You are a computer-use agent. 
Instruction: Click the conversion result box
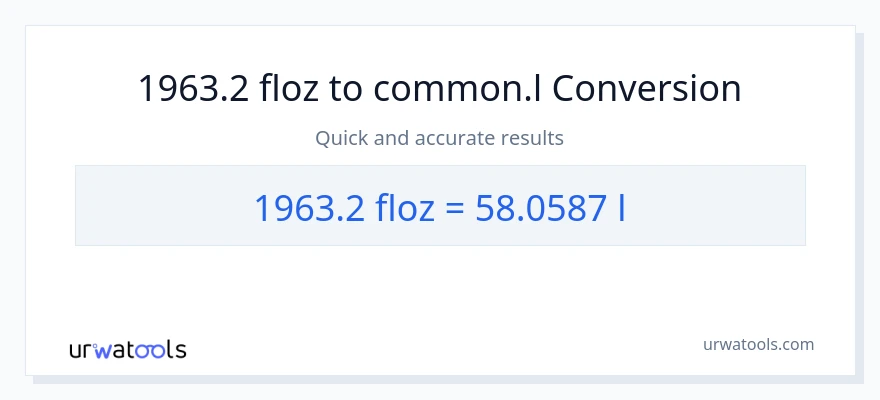click(x=439, y=205)
